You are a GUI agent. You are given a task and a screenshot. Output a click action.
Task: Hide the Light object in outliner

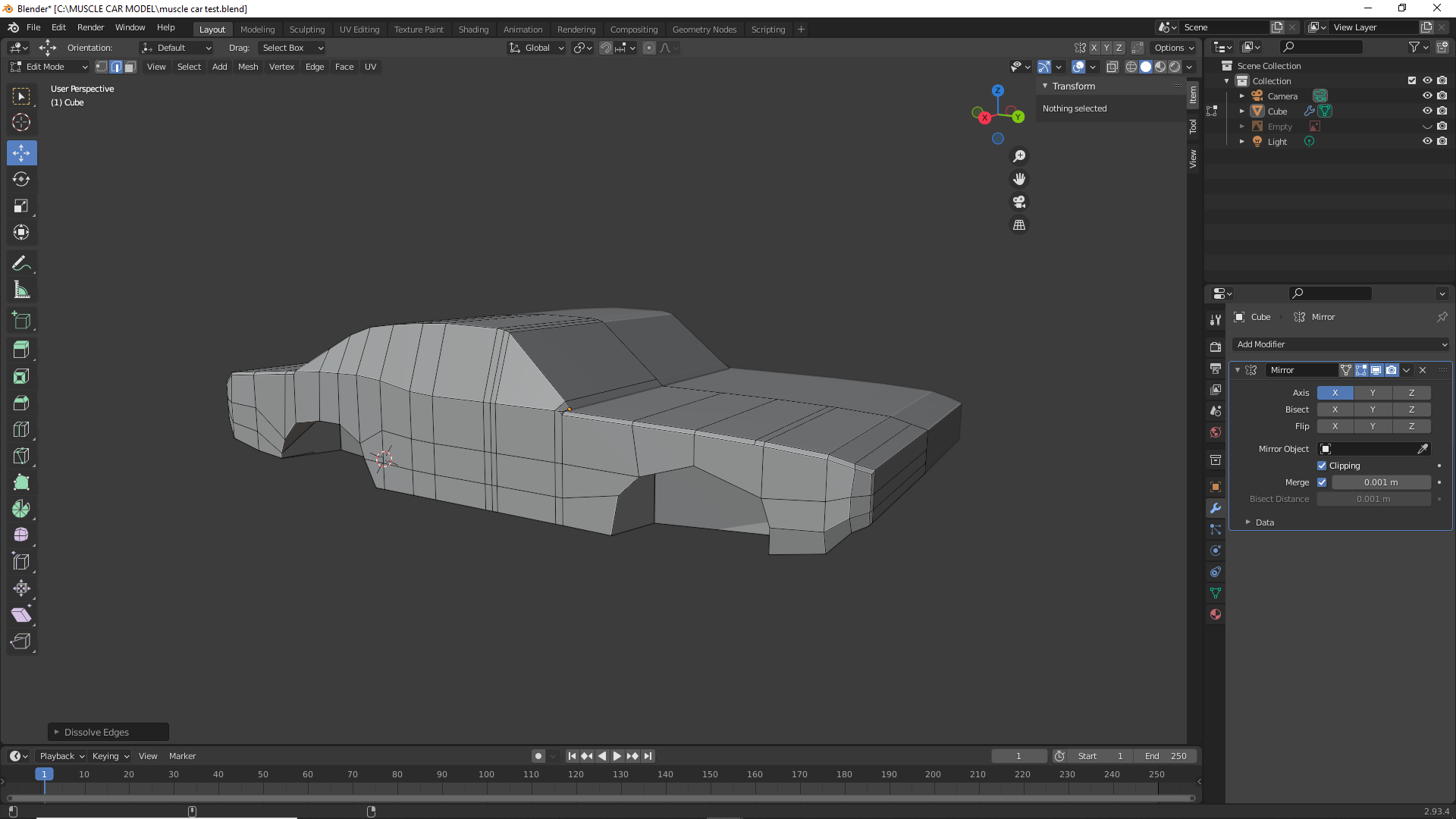tap(1426, 142)
